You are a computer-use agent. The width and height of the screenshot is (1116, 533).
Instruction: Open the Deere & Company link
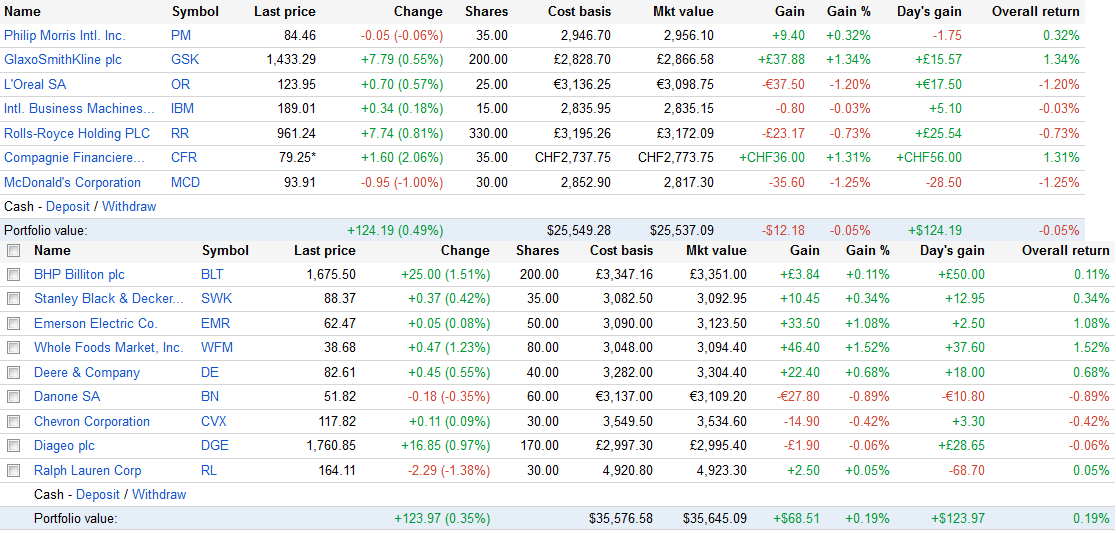pos(87,373)
